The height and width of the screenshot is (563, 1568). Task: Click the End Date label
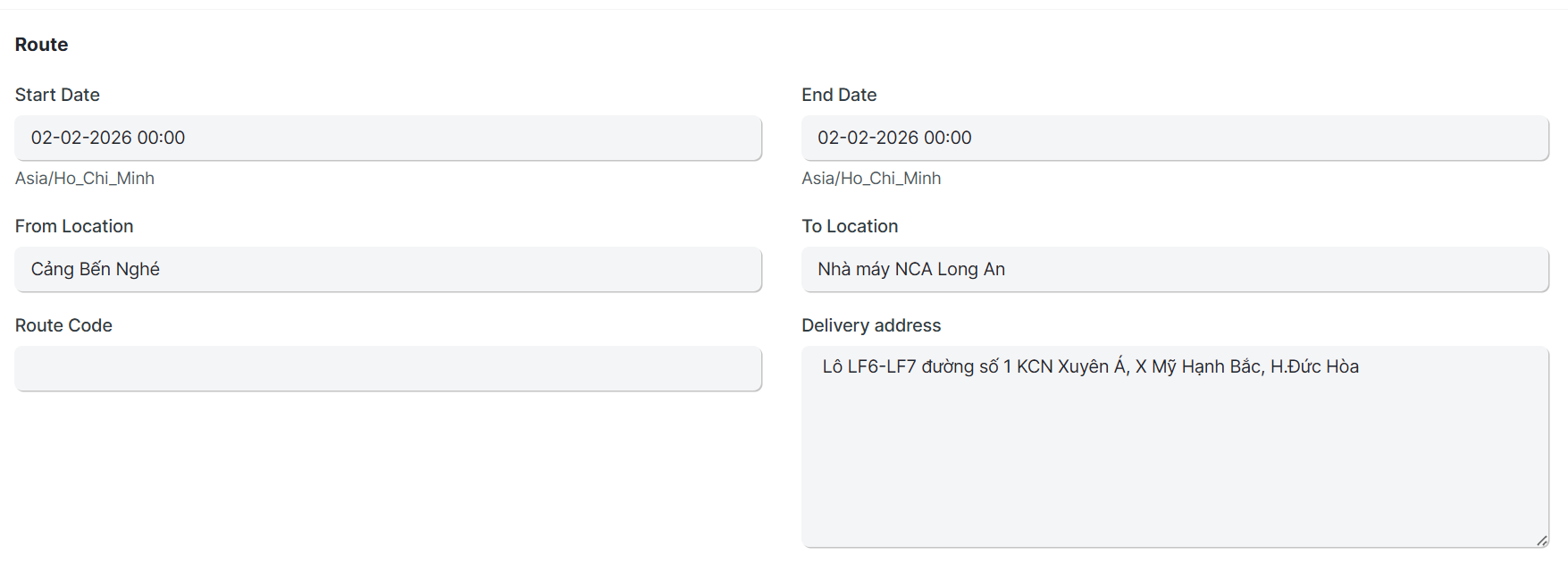pyautogui.click(x=839, y=95)
